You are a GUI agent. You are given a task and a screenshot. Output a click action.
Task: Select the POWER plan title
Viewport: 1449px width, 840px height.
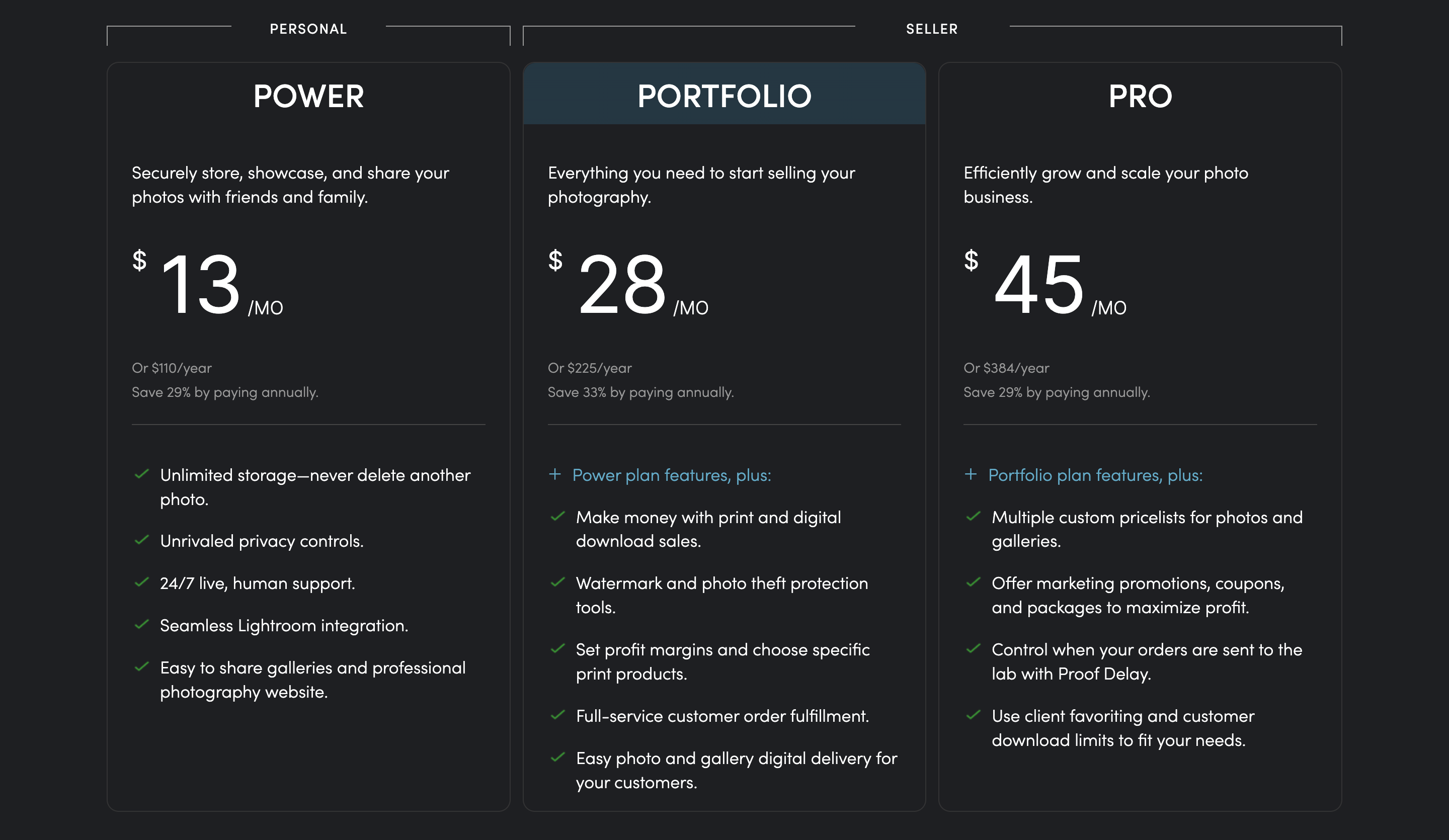tap(308, 96)
